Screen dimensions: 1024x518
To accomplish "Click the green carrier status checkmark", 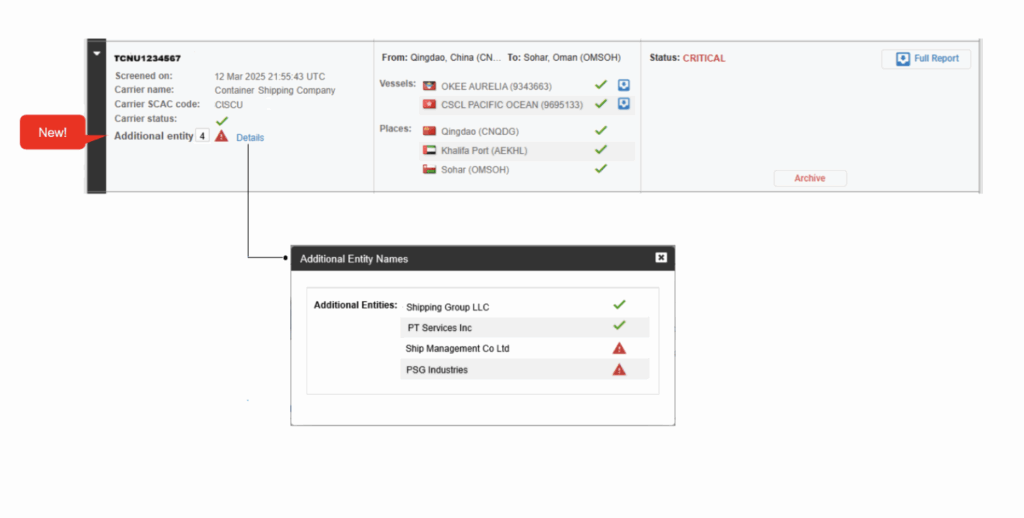I will (222, 120).
